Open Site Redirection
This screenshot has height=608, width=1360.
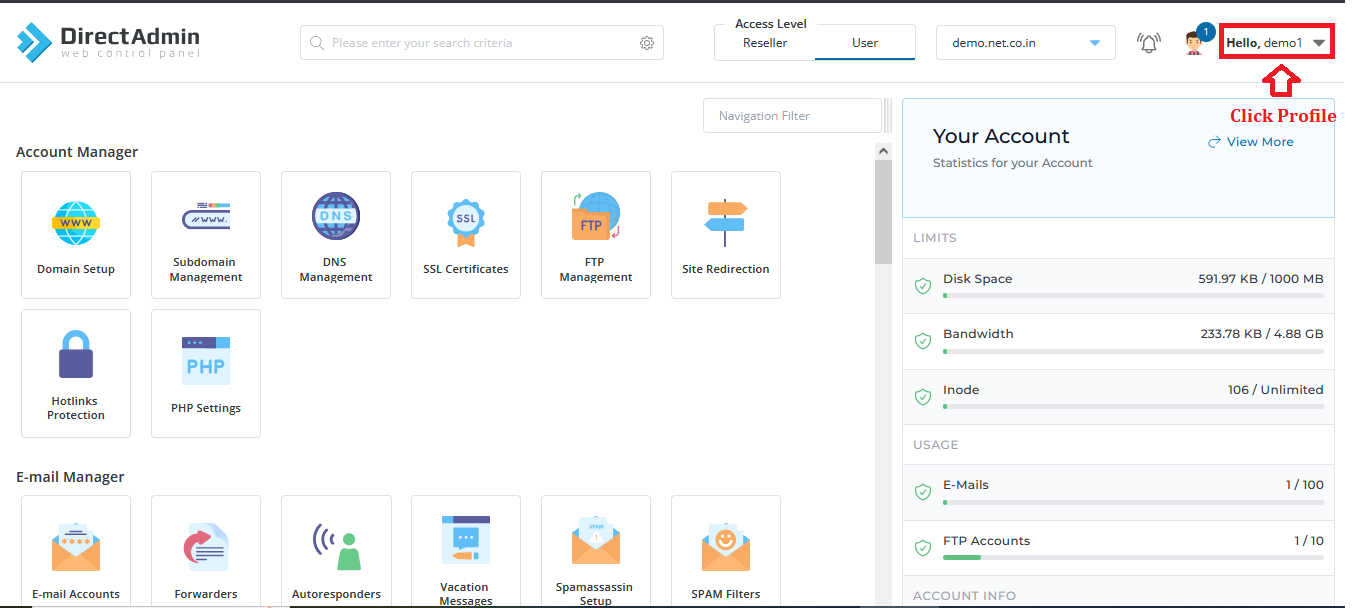point(726,235)
